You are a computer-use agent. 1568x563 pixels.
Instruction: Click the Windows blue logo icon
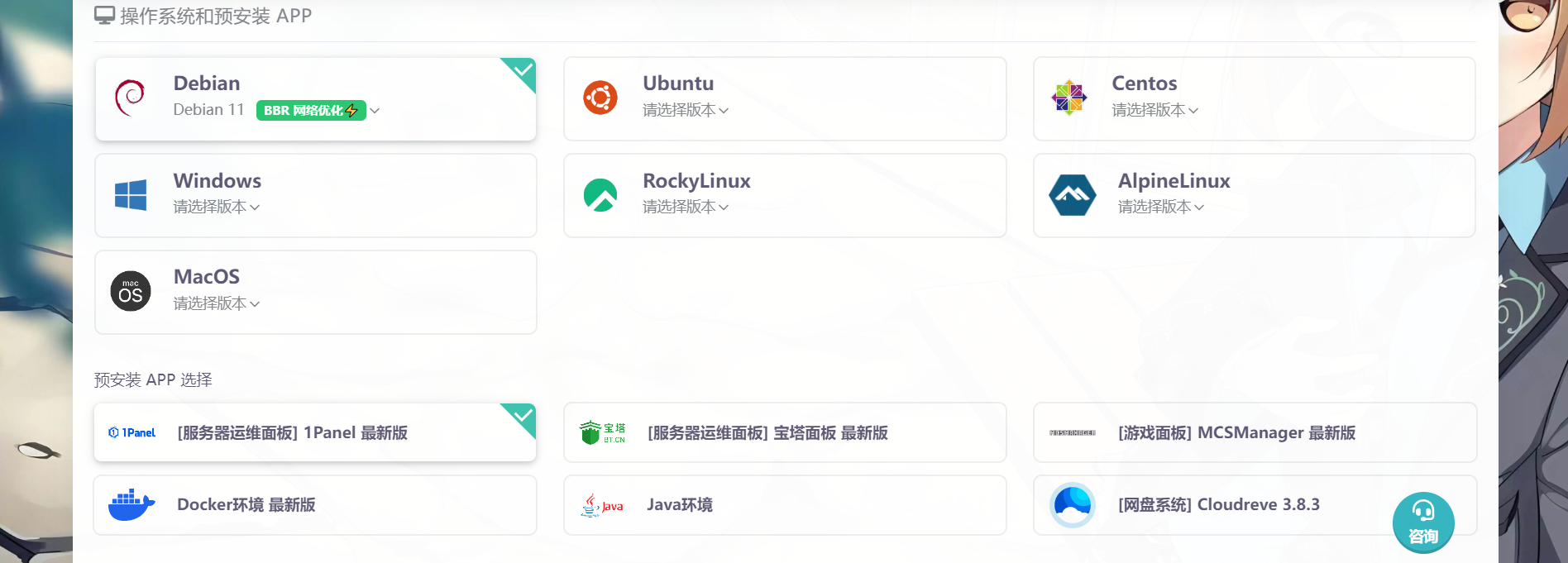(x=131, y=195)
